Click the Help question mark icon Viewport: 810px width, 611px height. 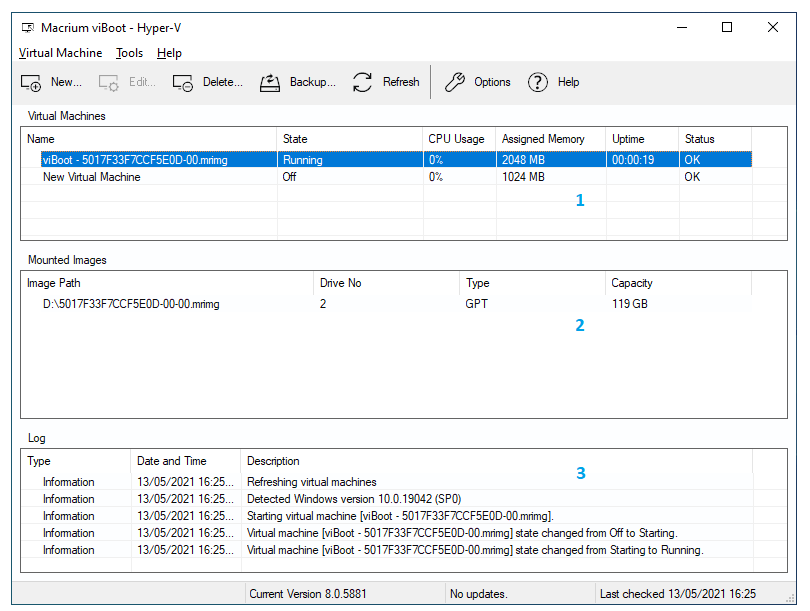pos(538,83)
